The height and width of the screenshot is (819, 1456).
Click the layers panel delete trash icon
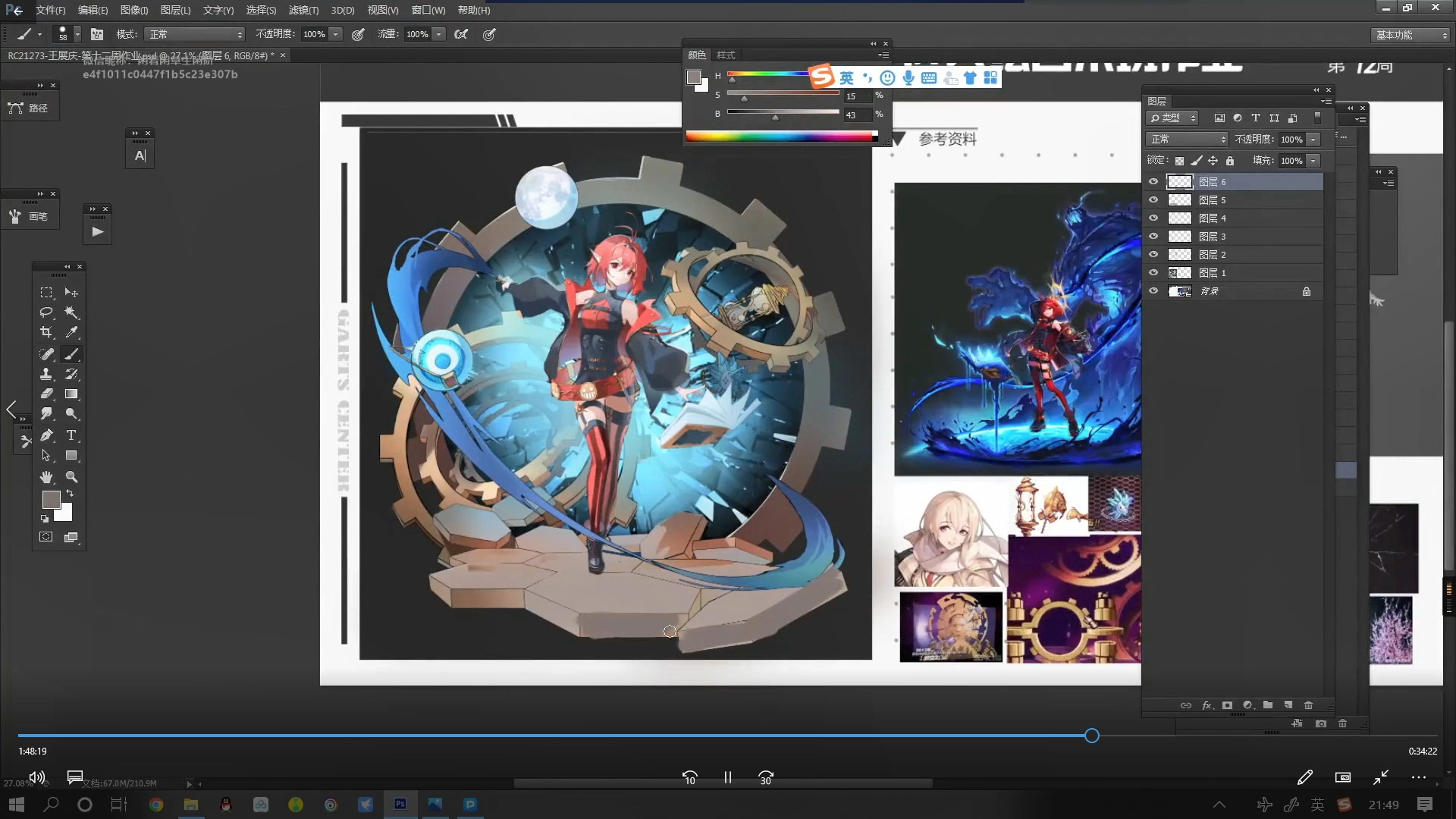pyautogui.click(x=1308, y=705)
